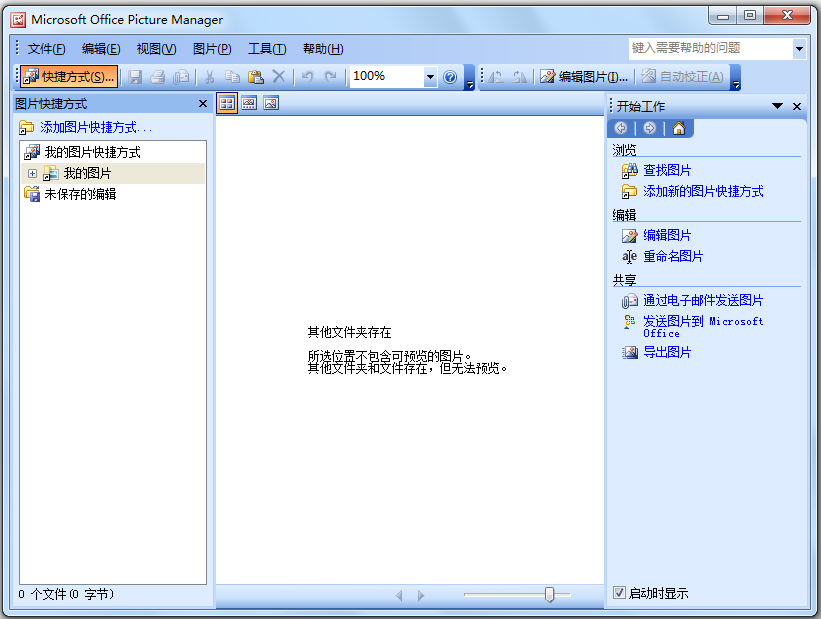Click the Paste clipboard icon
821x619 pixels.
click(256, 77)
